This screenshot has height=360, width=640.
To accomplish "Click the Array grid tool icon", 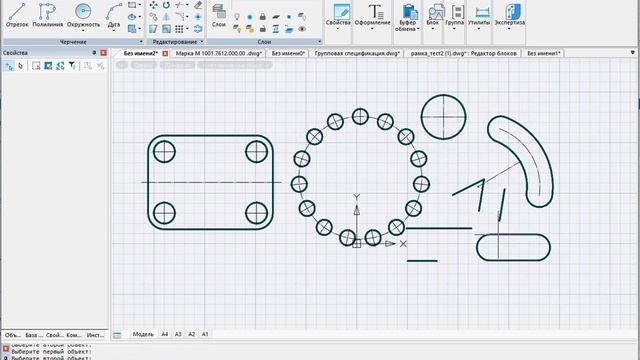I will coord(179,29).
